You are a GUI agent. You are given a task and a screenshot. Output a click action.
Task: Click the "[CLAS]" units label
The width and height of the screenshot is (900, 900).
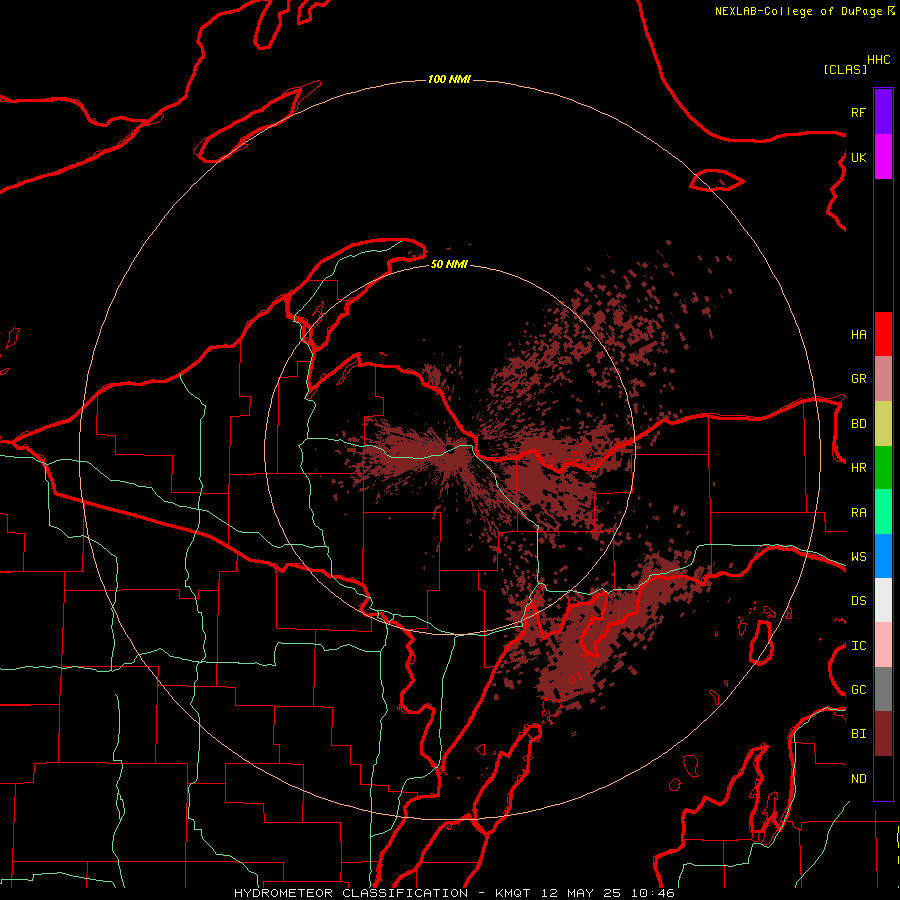coord(844,70)
